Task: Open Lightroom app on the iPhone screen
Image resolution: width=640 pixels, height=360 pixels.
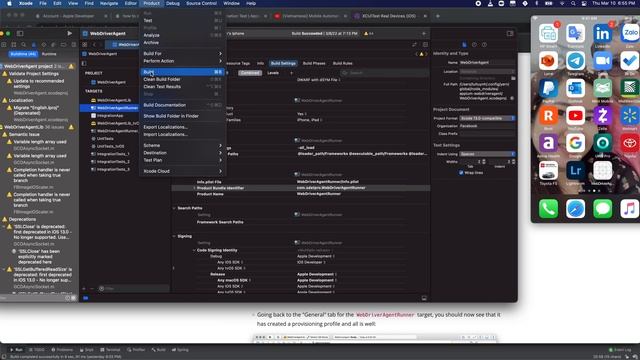Action: click(576, 171)
